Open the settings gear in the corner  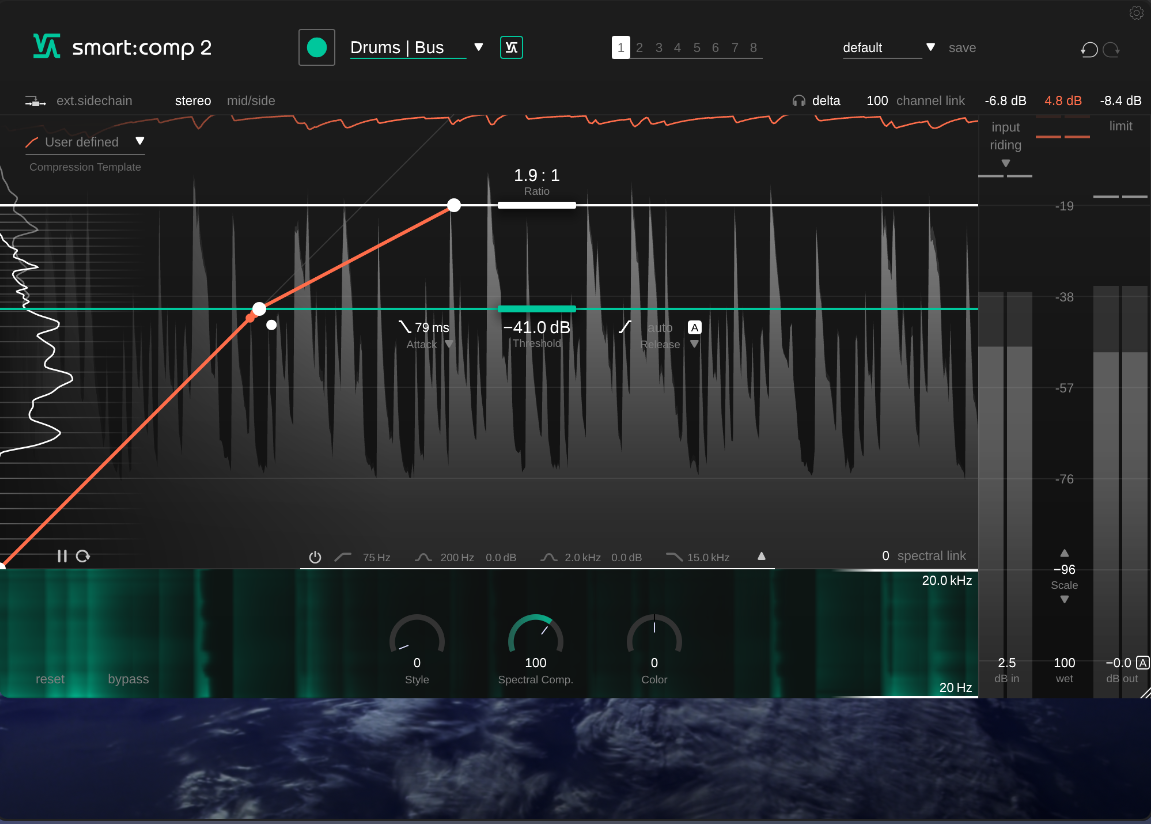click(x=1136, y=13)
